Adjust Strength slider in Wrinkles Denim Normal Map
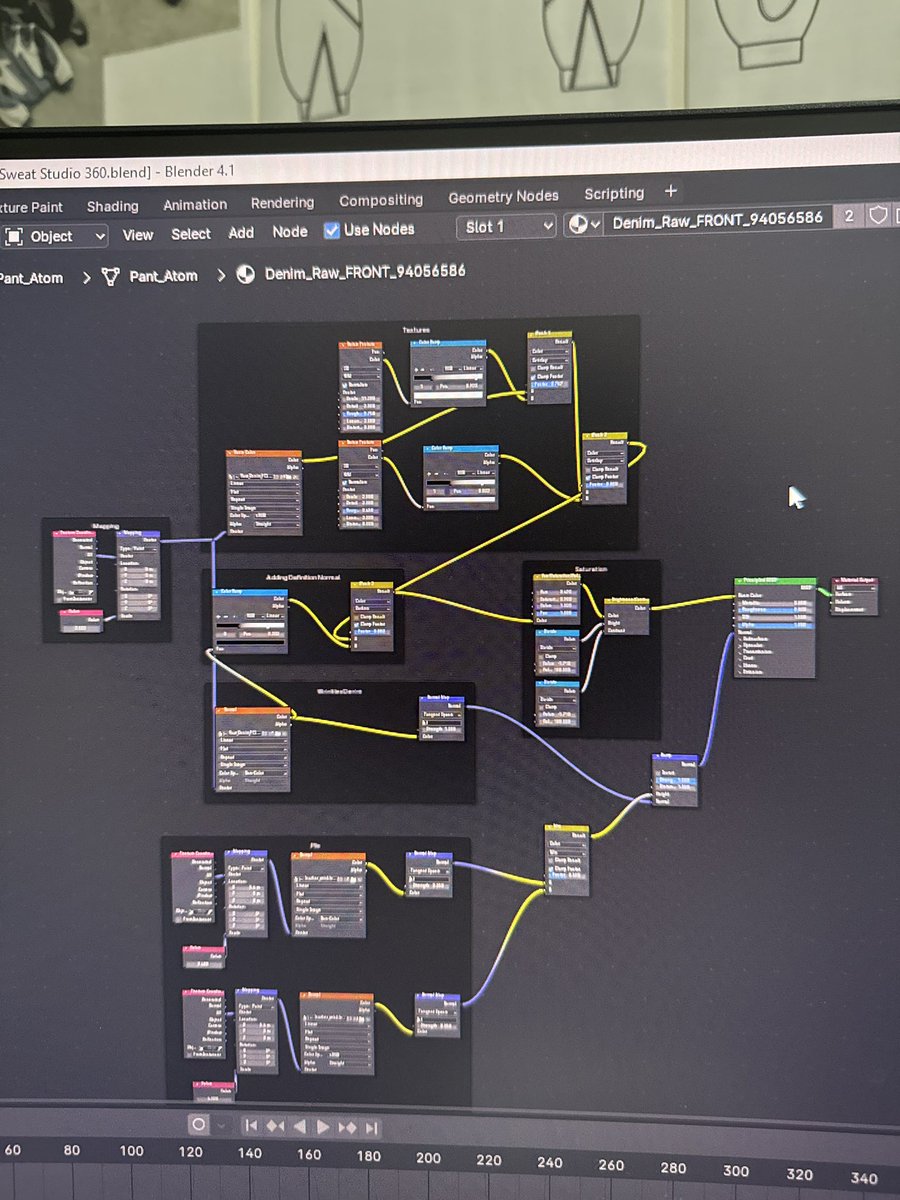Viewport: 900px width, 1200px height. pyautogui.click(x=444, y=728)
